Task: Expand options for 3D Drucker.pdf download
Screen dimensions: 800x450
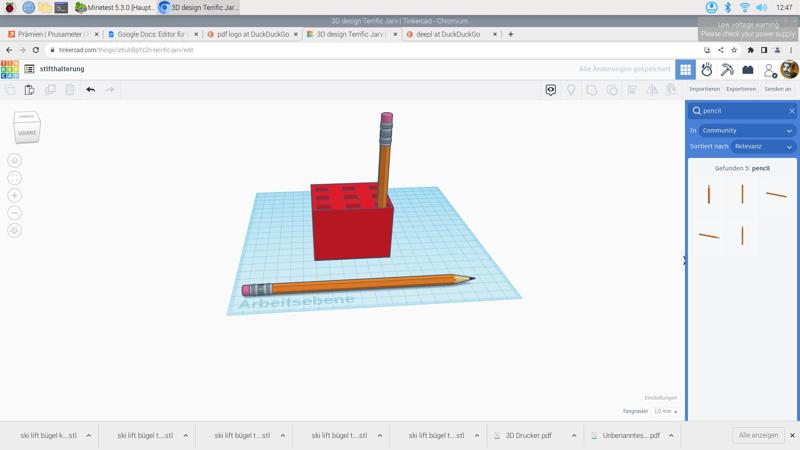Action: tap(574, 436)
